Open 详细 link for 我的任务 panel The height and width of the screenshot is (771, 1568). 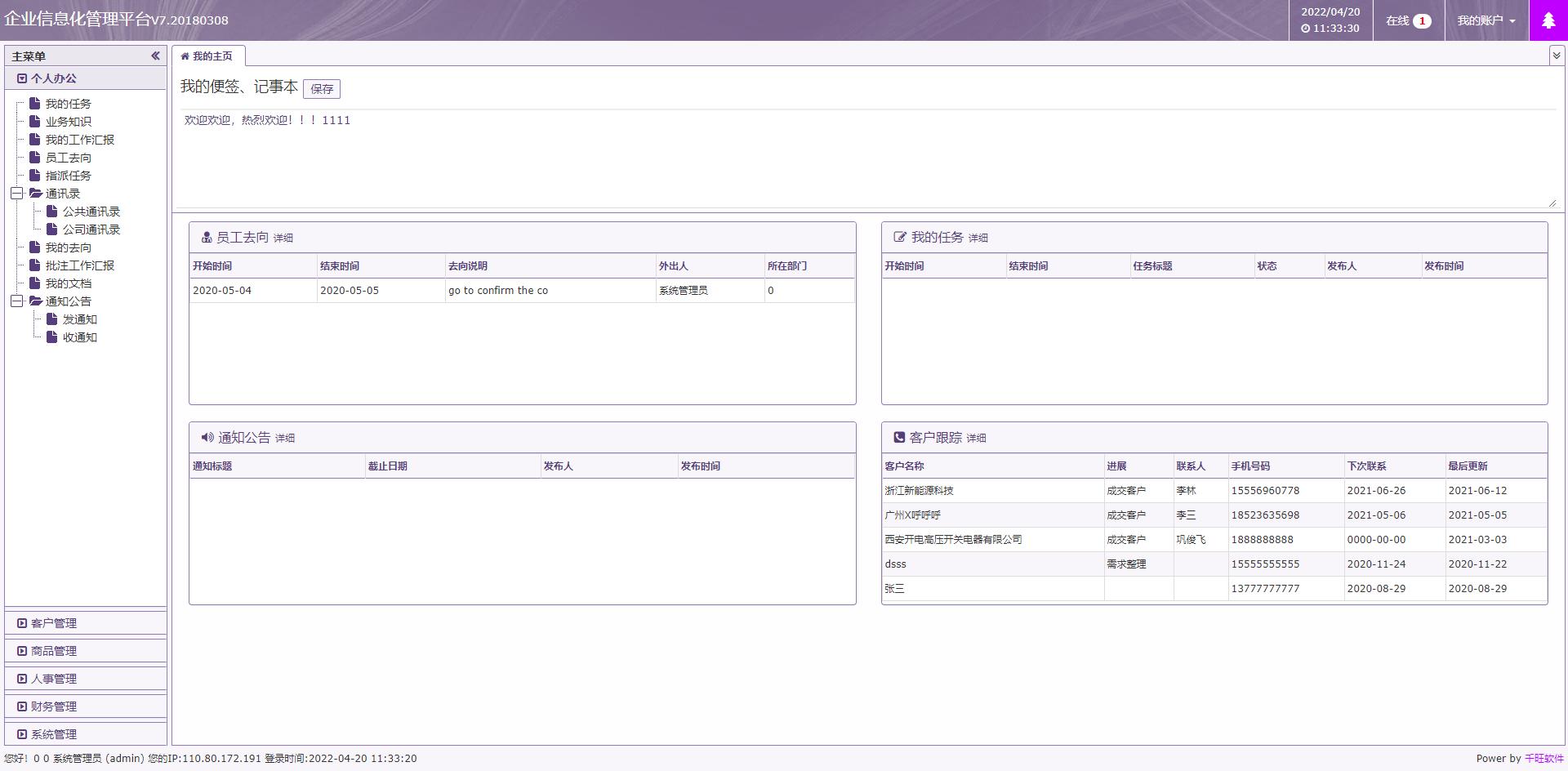tap(978, 238)
